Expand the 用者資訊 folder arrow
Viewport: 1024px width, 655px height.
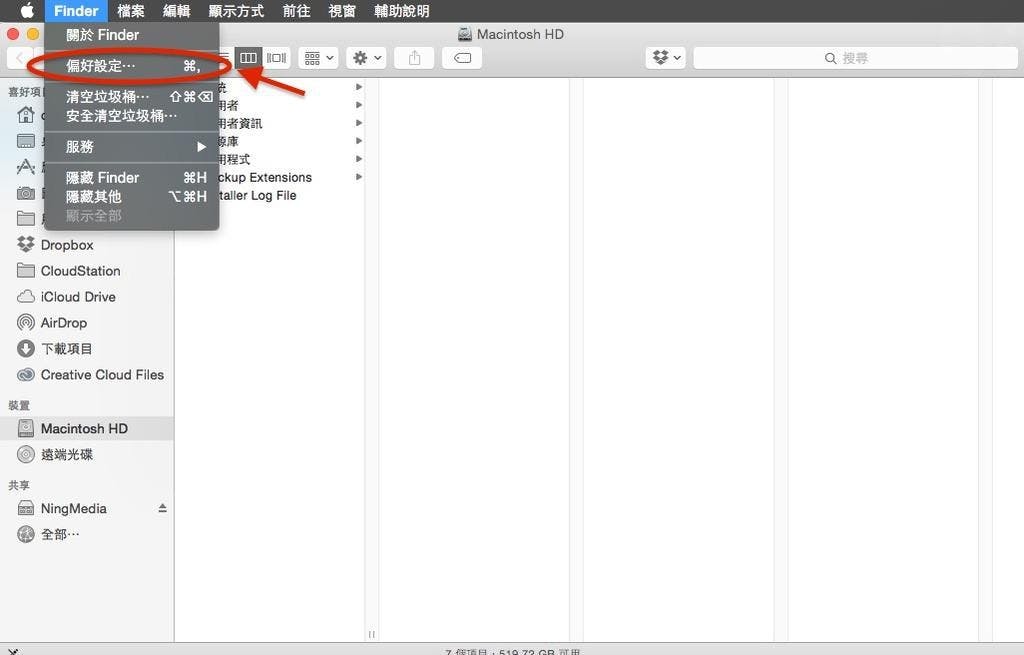[359, 123]
